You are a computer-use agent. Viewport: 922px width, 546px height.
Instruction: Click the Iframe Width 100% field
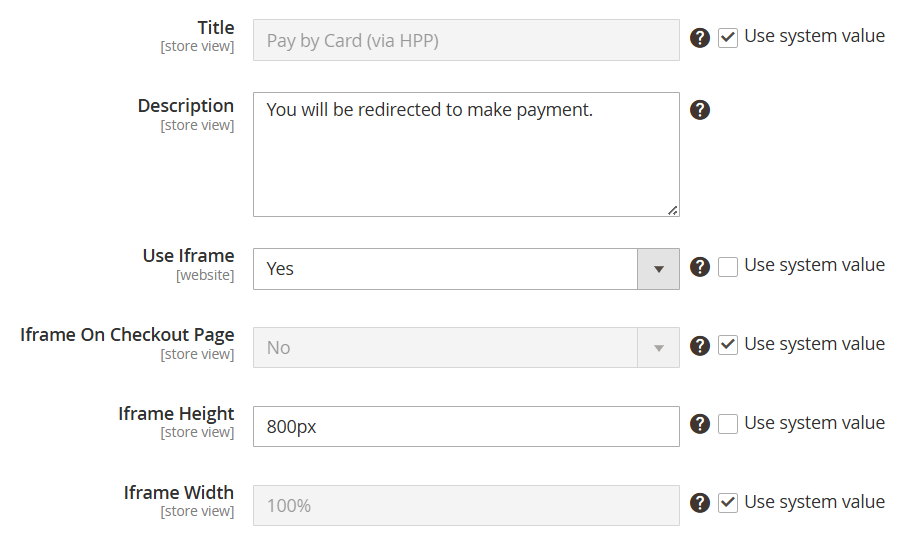466,505
